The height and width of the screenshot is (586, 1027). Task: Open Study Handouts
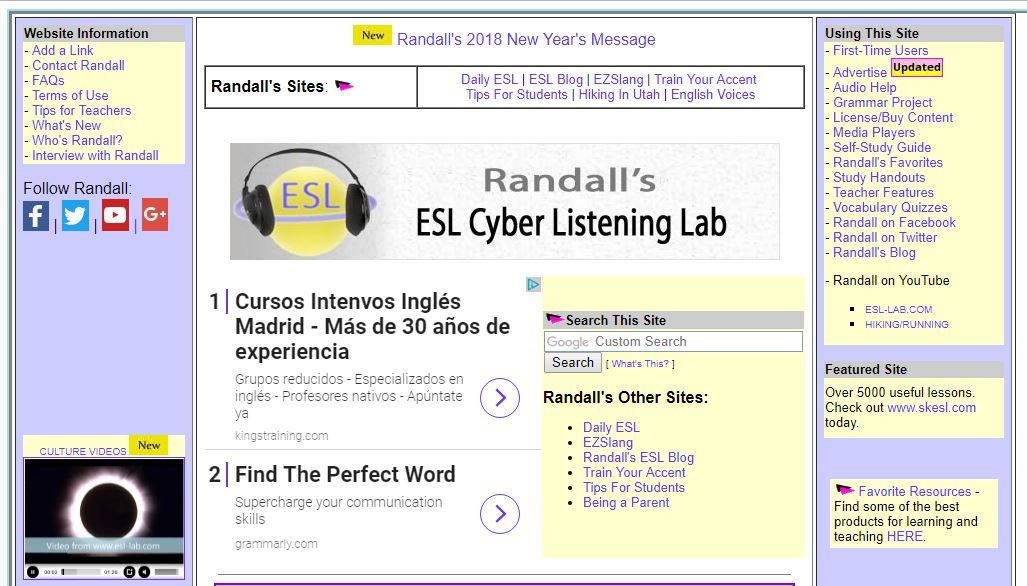(879, 177)
